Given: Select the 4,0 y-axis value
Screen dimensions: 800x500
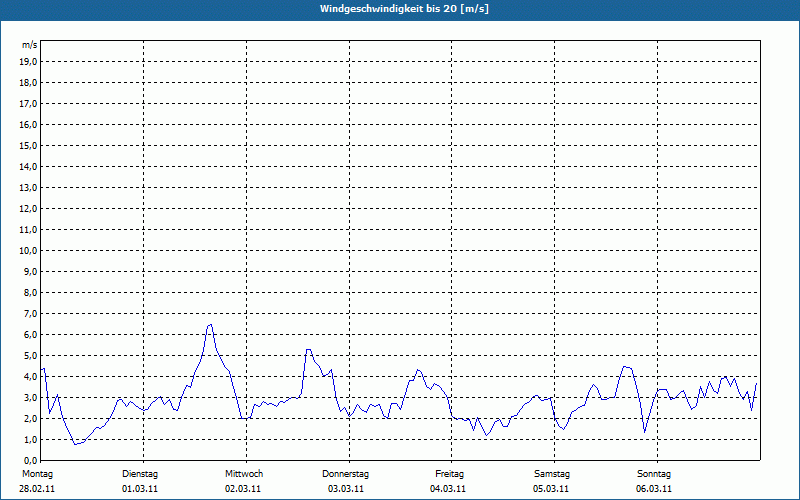Looking at the screenshot, I should tap(31, 377).
